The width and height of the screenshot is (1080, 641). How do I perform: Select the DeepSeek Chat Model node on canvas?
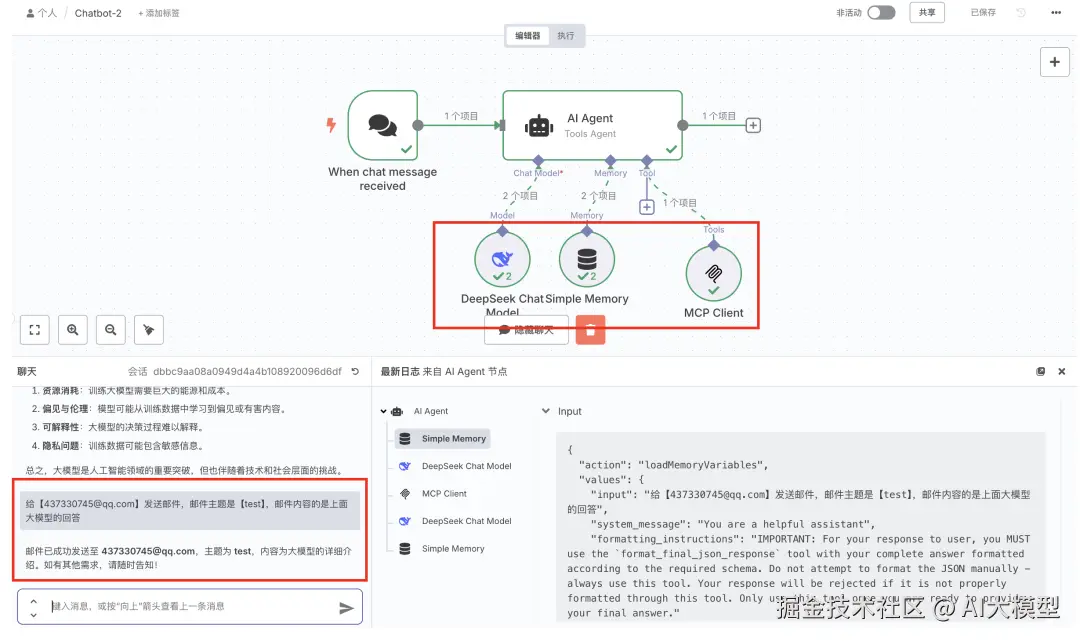point(502,260)
